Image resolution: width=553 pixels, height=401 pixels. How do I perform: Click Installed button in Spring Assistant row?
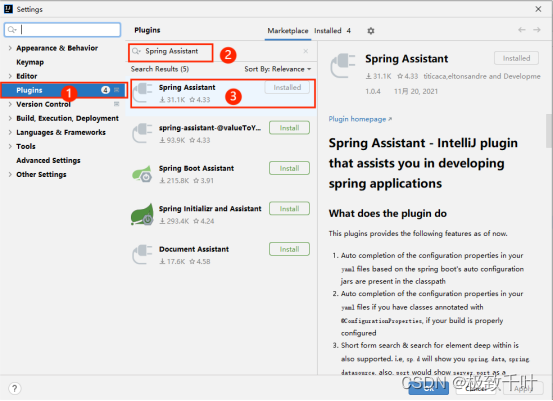287,87
